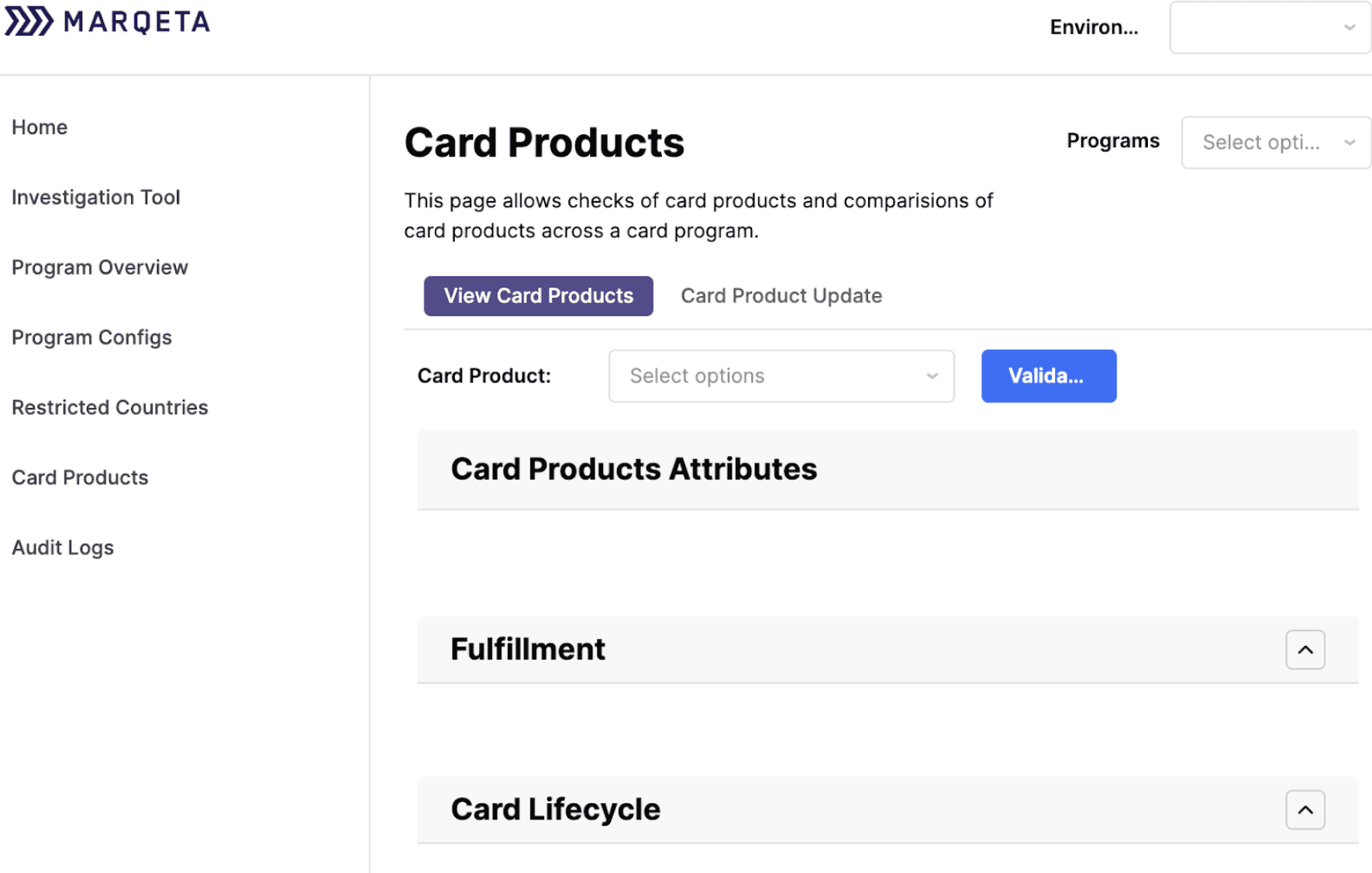Click the Fulfillment section header
This screenshot has height=873, width=1372.
(x=528, y=650)
